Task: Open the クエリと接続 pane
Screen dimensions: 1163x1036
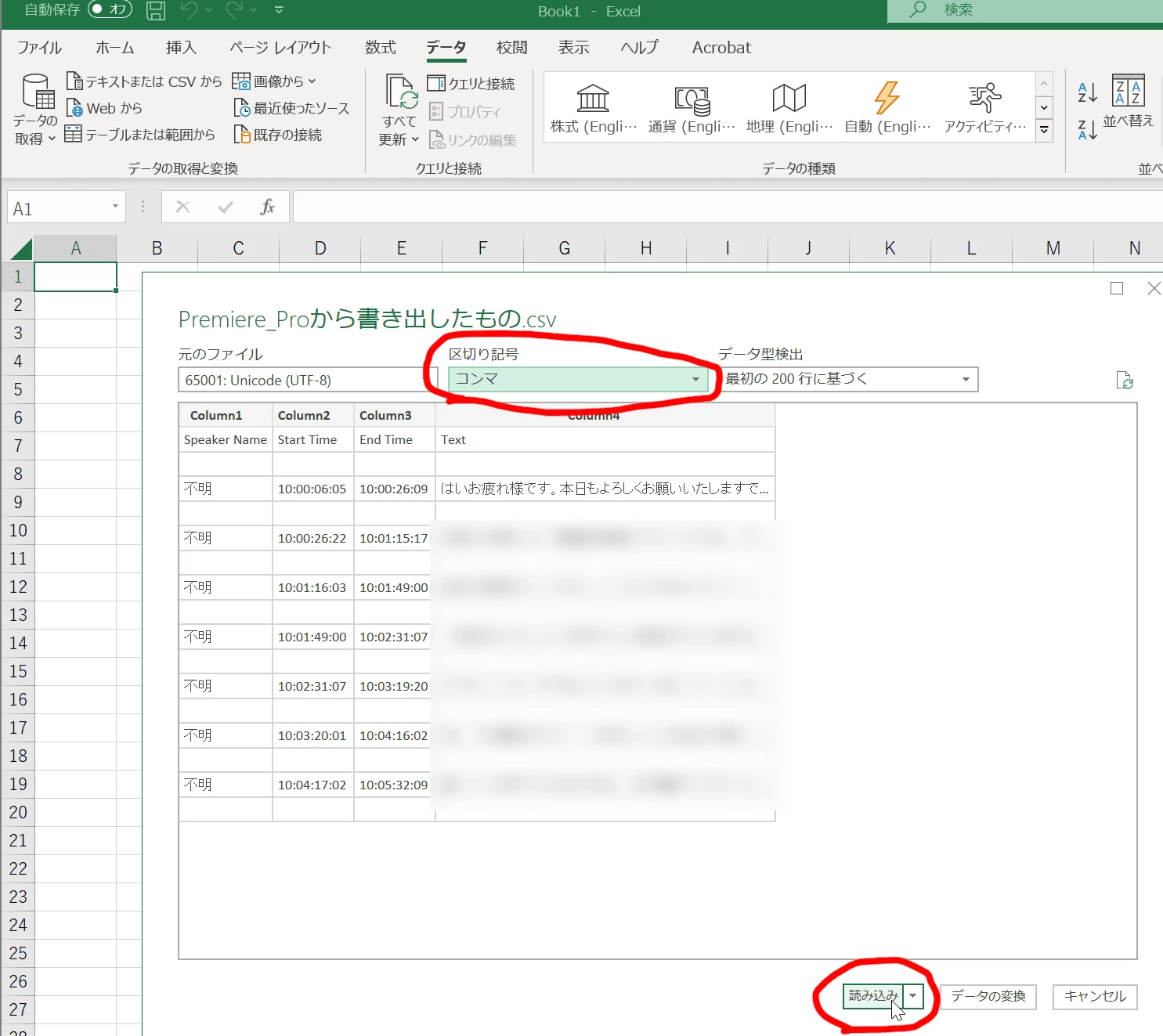Action: pos(471,84)
